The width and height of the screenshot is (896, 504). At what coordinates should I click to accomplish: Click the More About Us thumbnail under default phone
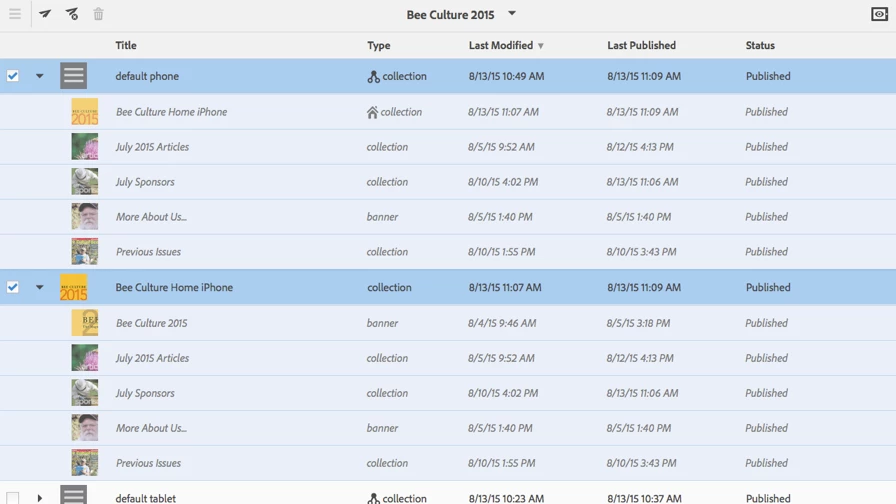[85, 216]
